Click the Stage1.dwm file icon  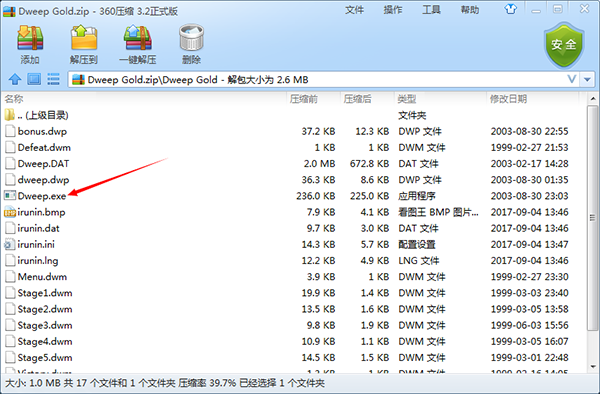click(x=10, y=293)
